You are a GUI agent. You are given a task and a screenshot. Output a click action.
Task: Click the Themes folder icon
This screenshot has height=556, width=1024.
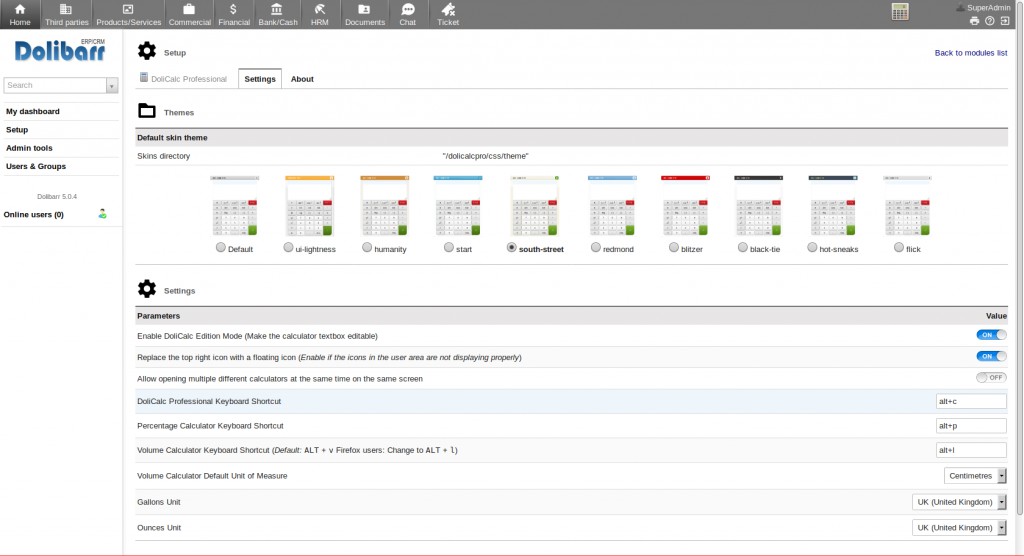[x=147, y=111]
